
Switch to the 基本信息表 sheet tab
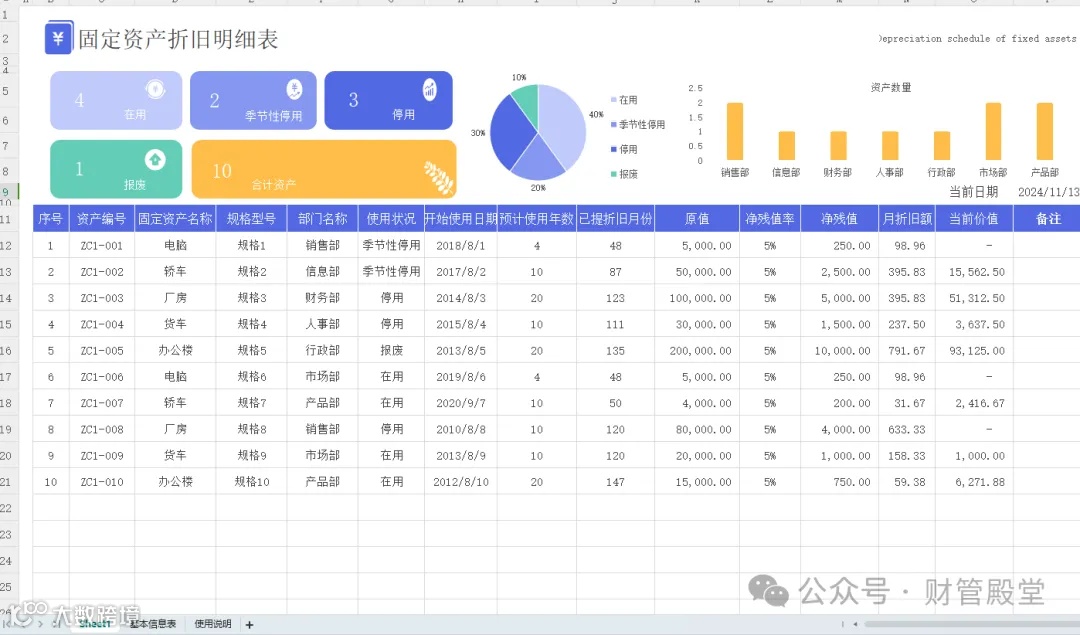[x=153, y=624]
